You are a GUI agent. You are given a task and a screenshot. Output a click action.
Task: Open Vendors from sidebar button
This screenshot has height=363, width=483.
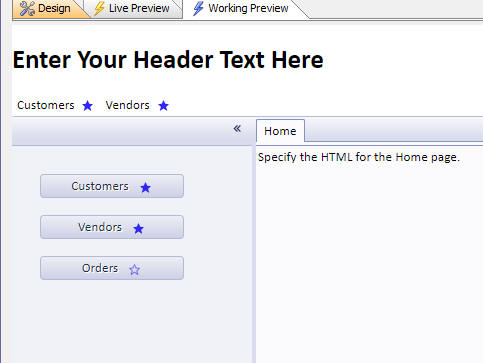tap(112, 227)
